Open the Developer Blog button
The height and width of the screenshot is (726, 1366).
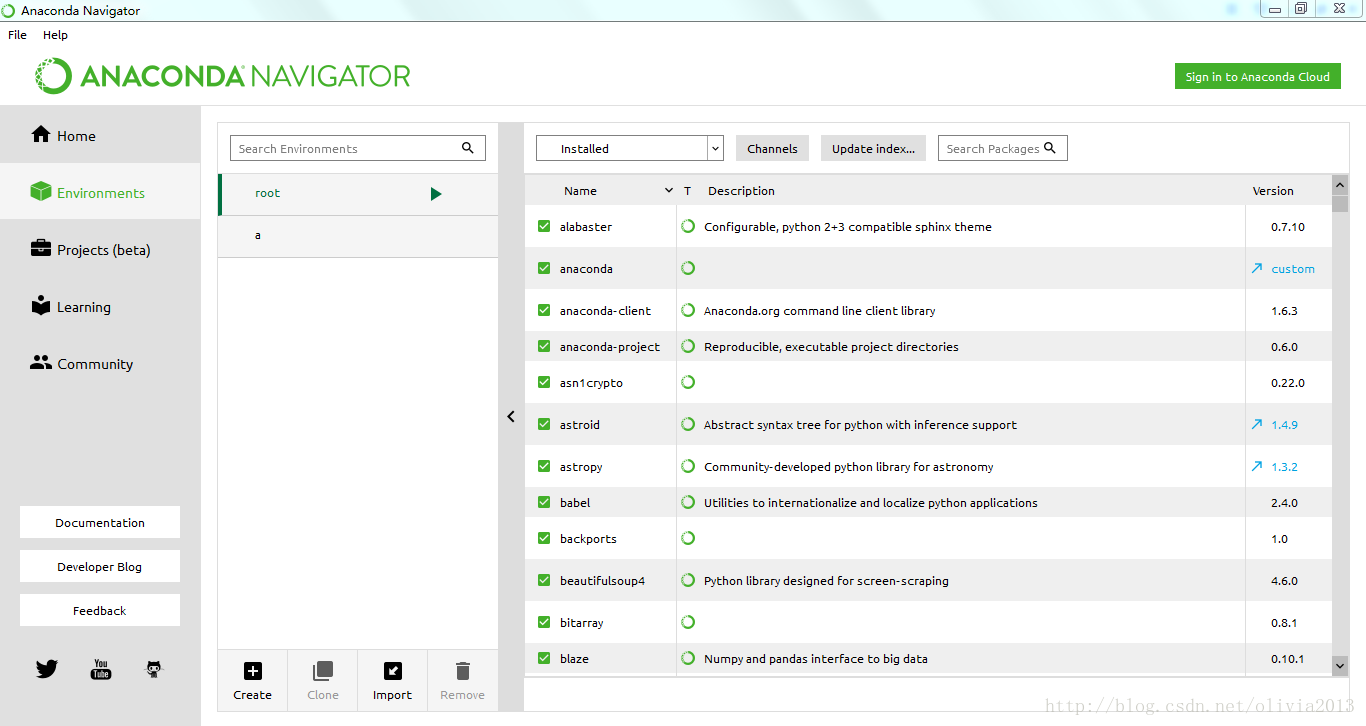tap(100, 566)
